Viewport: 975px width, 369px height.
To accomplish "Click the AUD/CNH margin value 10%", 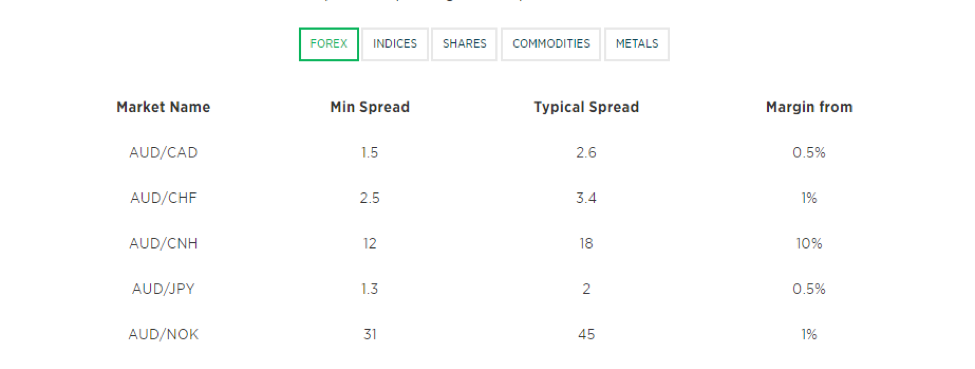I will click(x=809, y=243).
